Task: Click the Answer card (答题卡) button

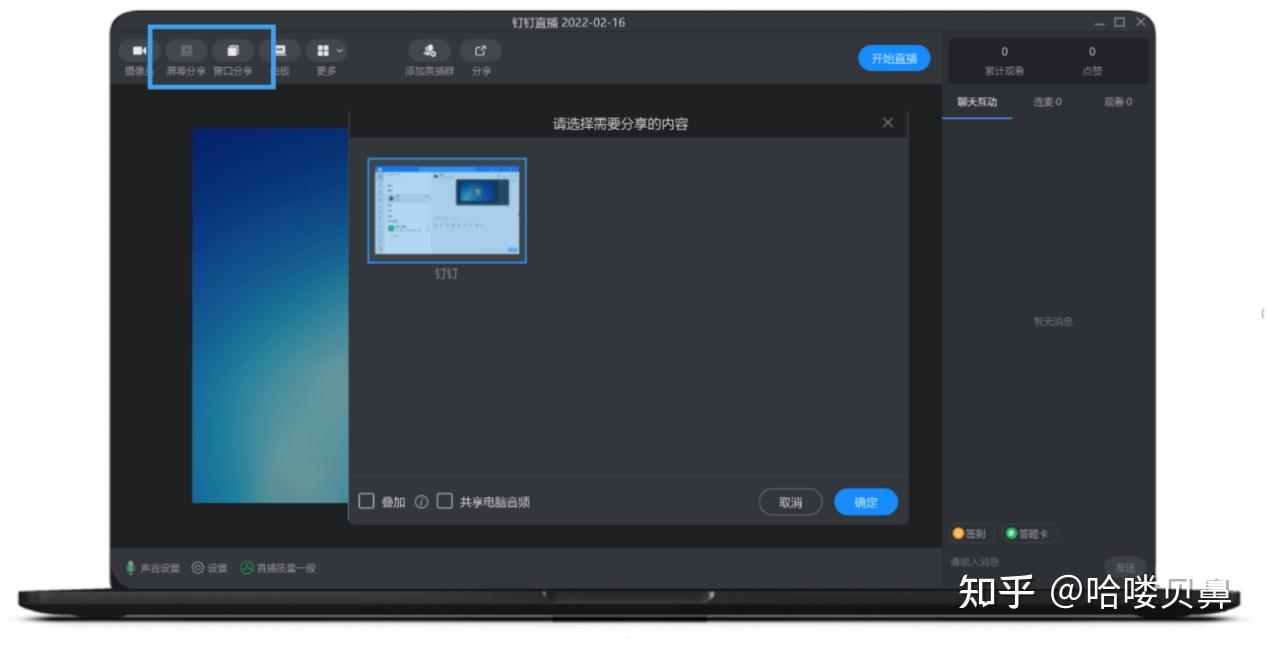Action: (1029, 534)
